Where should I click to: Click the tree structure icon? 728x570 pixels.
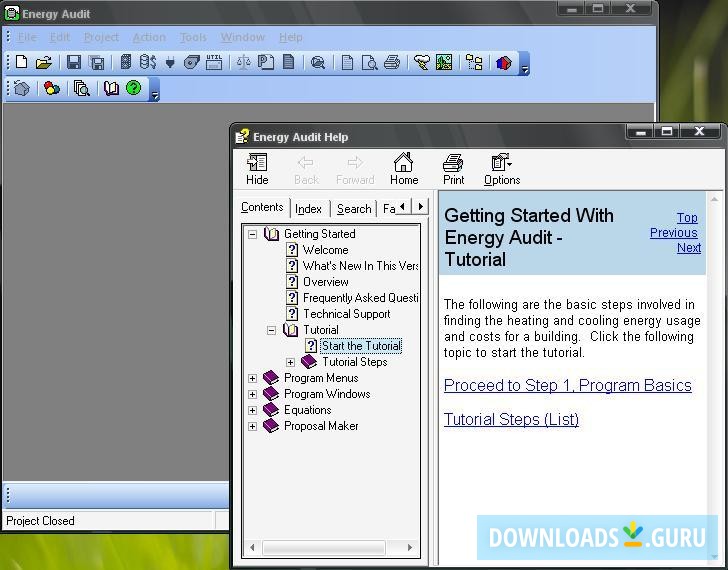(x=474, y=62)
